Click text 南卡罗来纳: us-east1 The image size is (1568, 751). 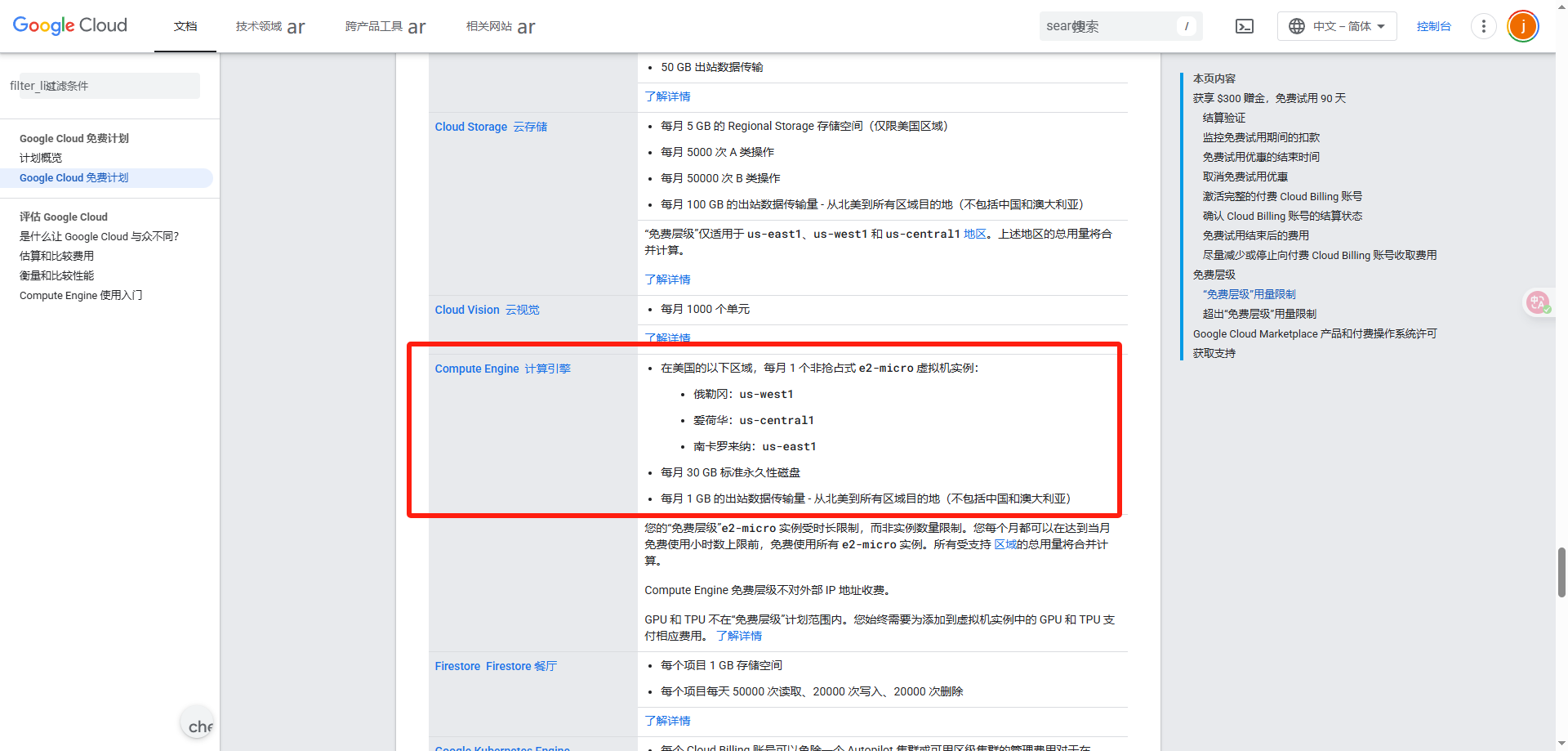click(755, 446)
